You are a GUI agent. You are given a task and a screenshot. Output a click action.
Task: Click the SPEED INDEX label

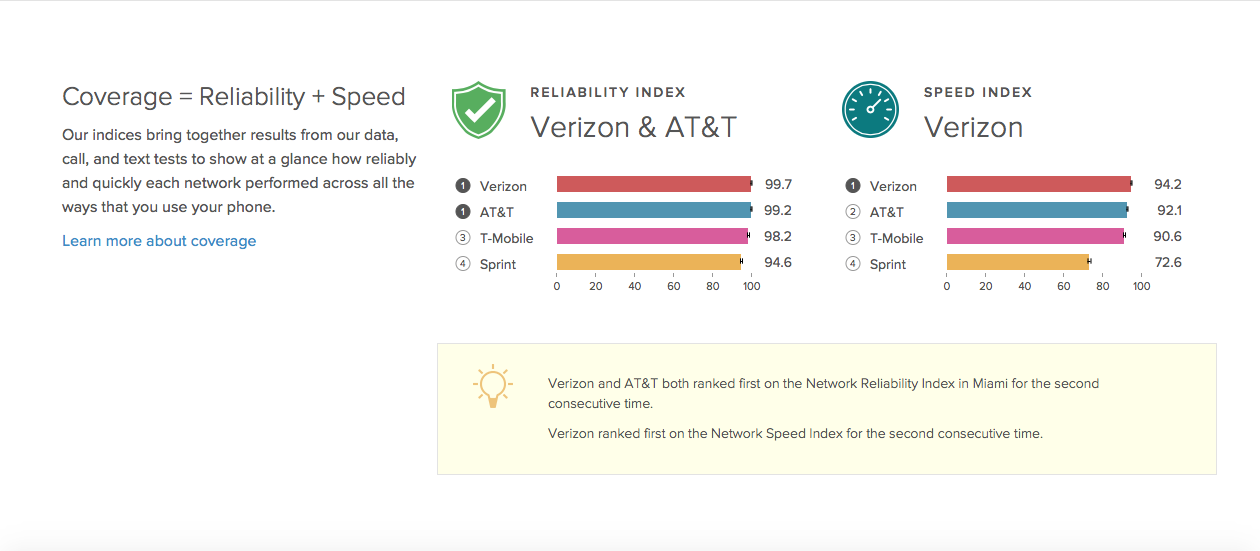pos(978,92)
